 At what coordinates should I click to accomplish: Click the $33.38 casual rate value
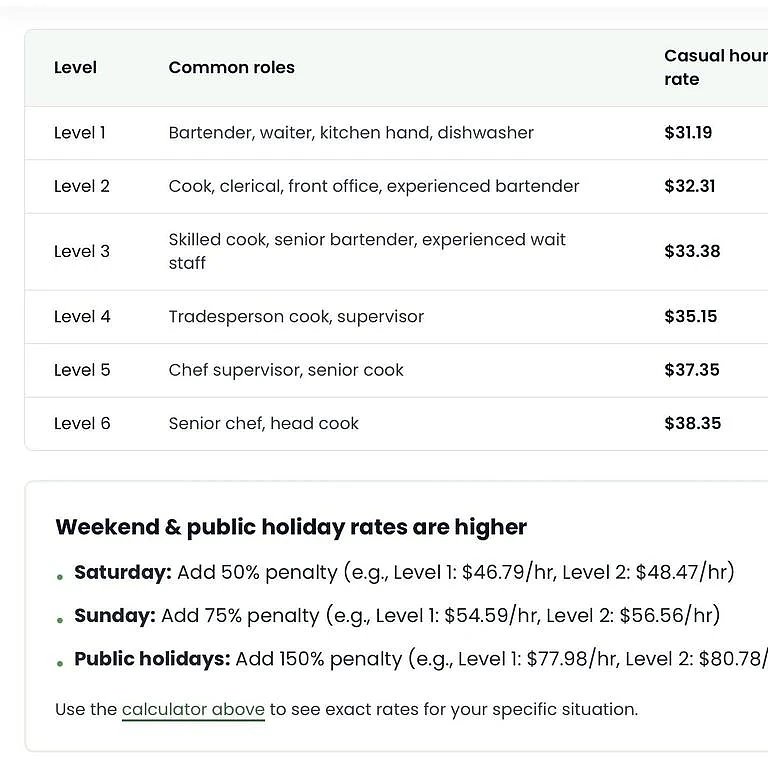click(x=692, y=251)
